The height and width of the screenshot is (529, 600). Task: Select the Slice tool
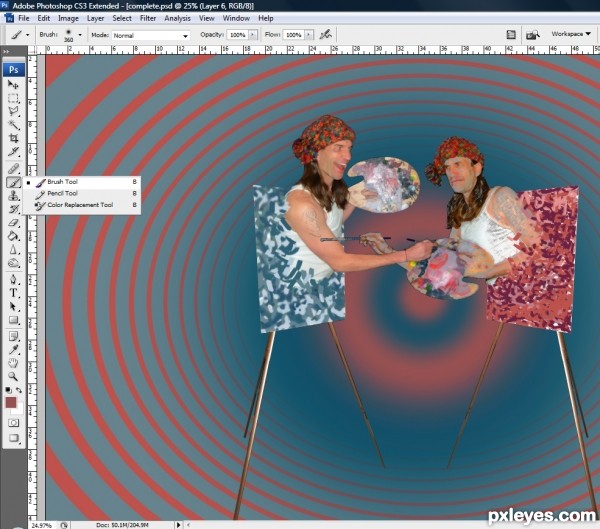click(x=13, y=152)
